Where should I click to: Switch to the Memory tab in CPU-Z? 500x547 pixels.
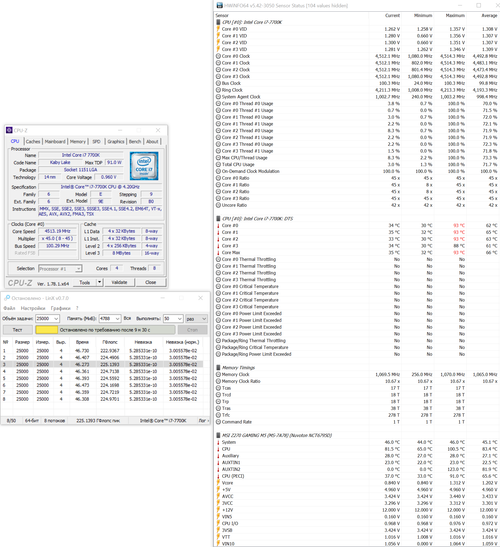click(x=77, y=141)
